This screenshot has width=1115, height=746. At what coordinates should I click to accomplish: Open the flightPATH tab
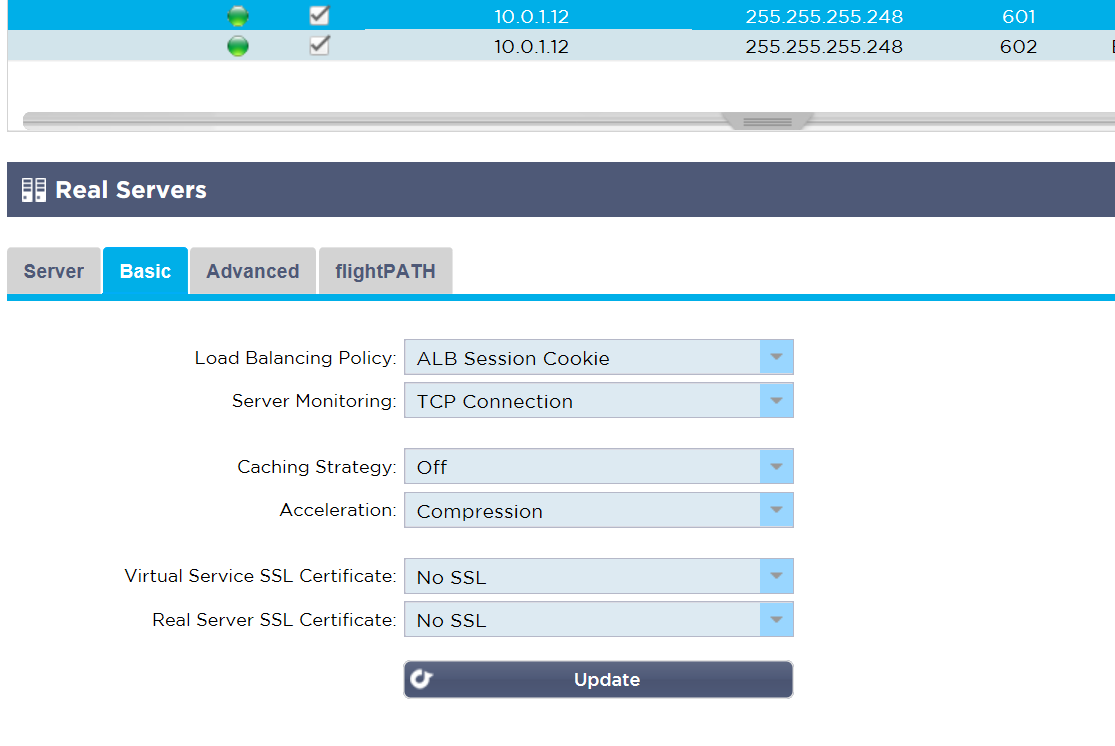pyautogui.click(x=385, y=271)
